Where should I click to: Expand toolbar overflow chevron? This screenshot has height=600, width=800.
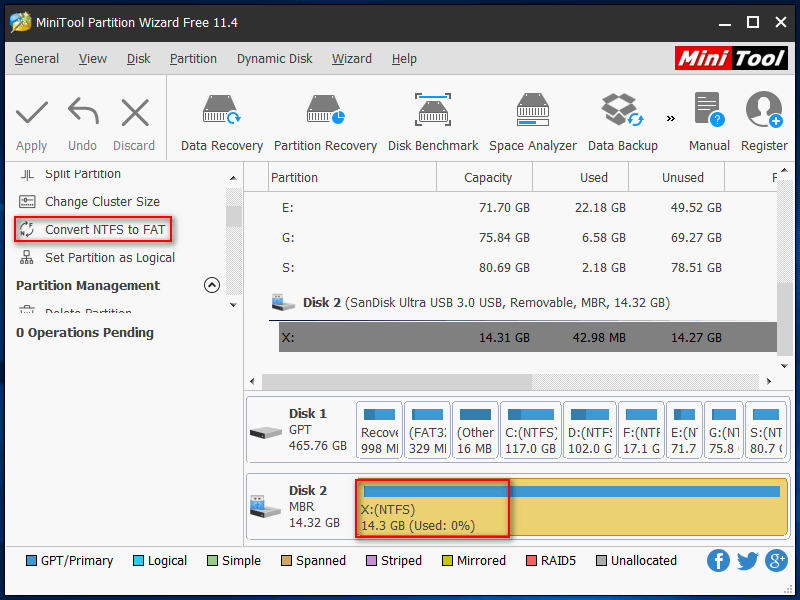click(x=671, y=118)
